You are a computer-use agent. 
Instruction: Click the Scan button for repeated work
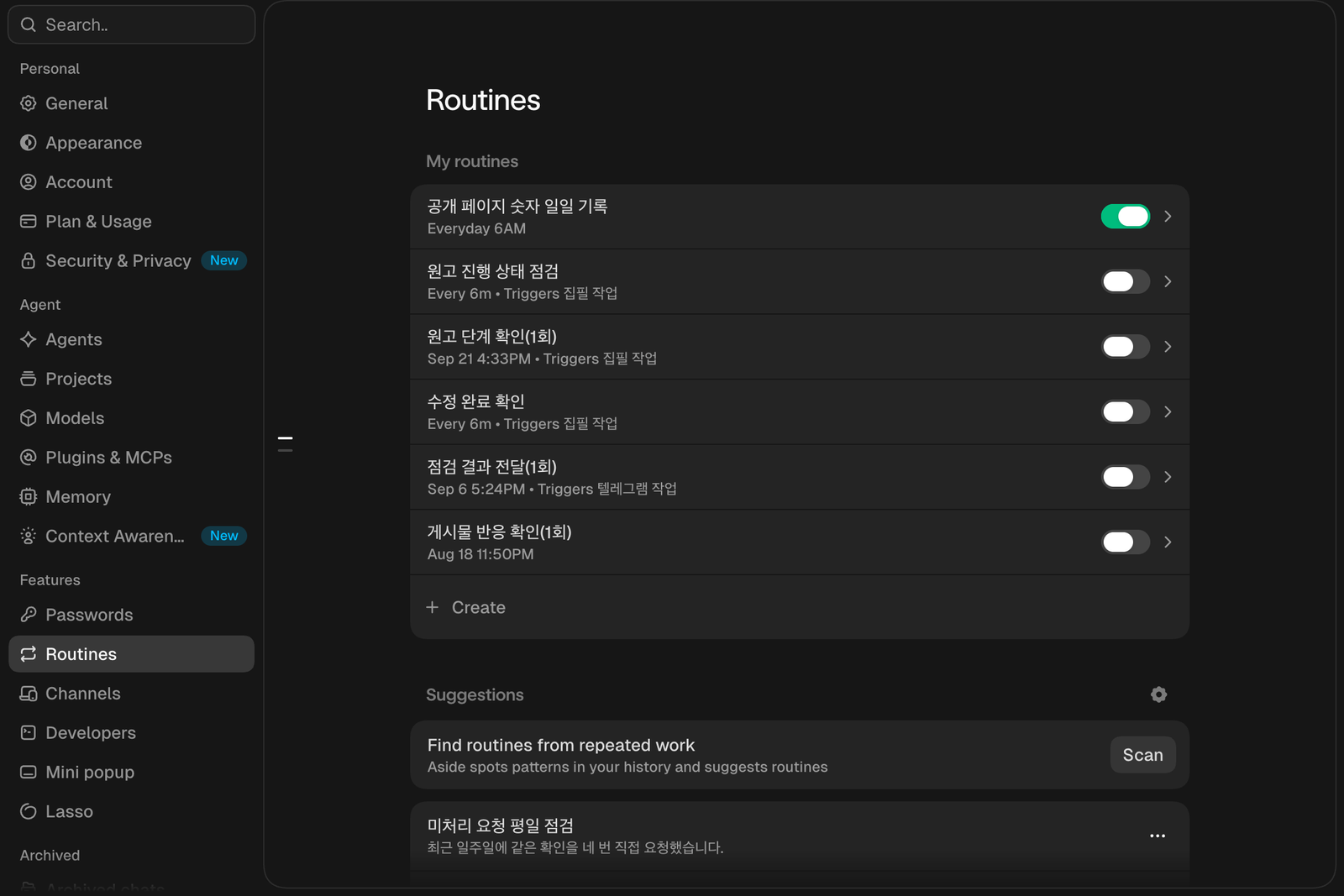pos(1142,755)
